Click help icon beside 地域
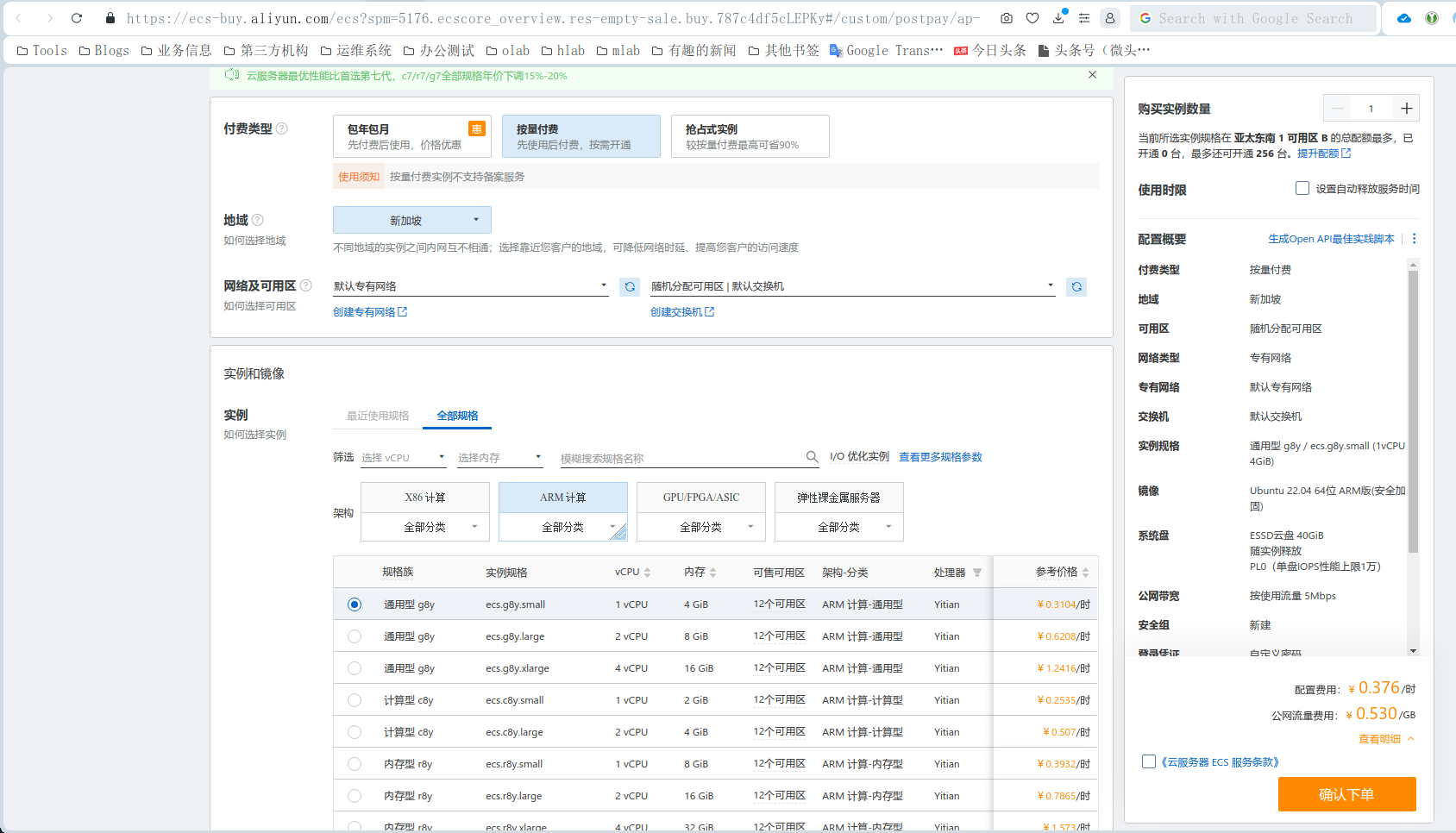The image size is (1456, 833). point(257,220)
